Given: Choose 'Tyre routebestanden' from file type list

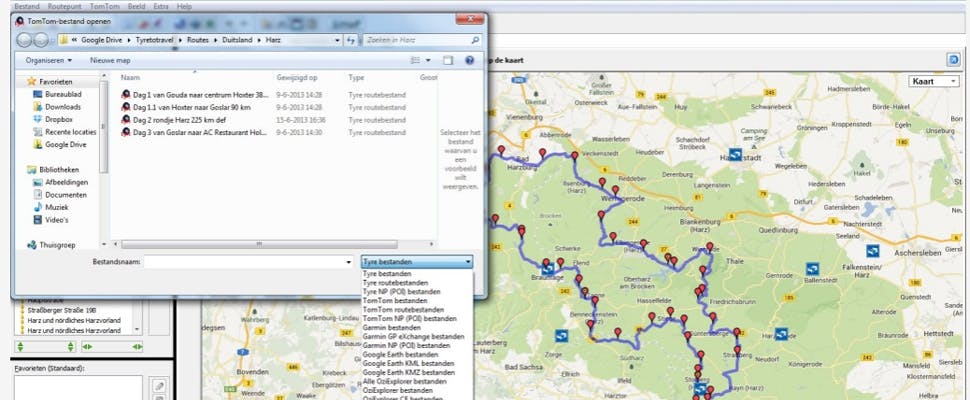Looking at the screenshot, I should [395, 283].
